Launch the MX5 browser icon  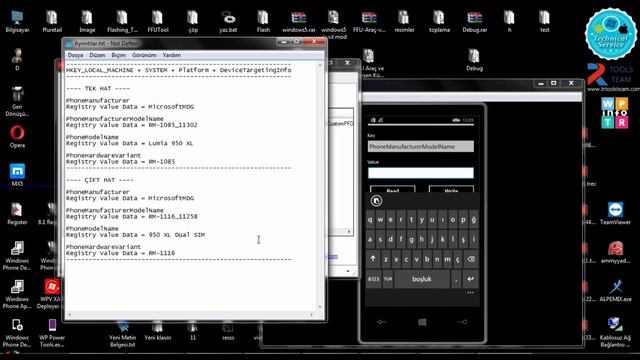click(17, 175)
